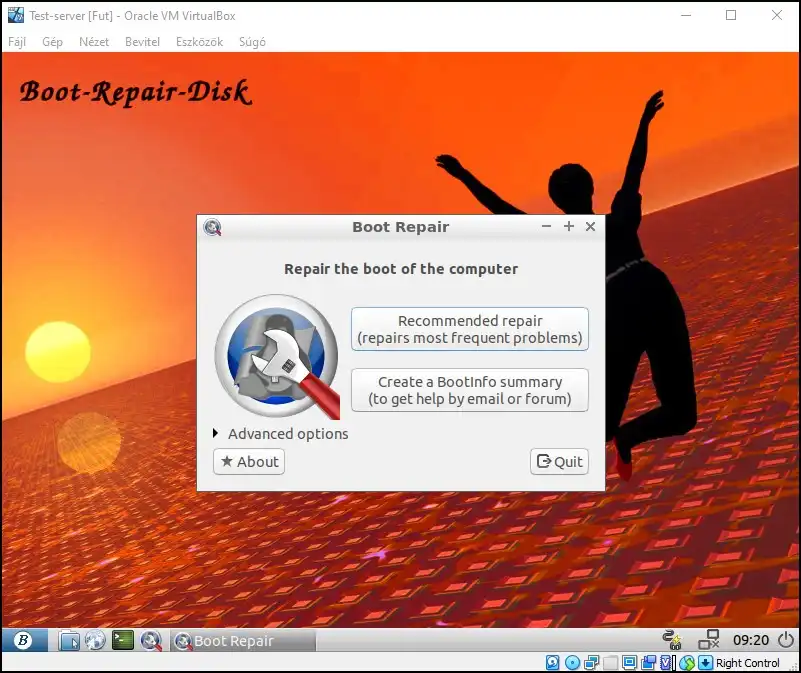
Task: Open the web browser globe icon
Action: point(95,640)
